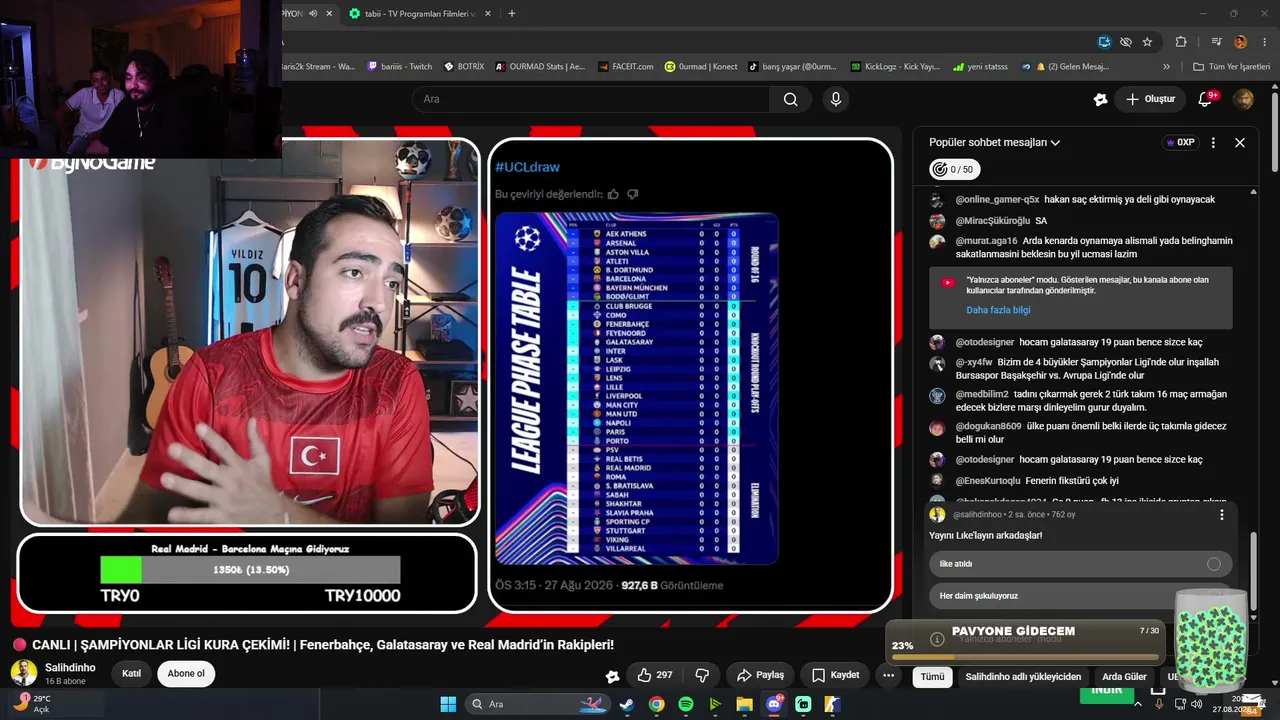Screen dimensions: 1280x720
Task: Click the 0XP badge in chat header
Action: point(1181,142)
